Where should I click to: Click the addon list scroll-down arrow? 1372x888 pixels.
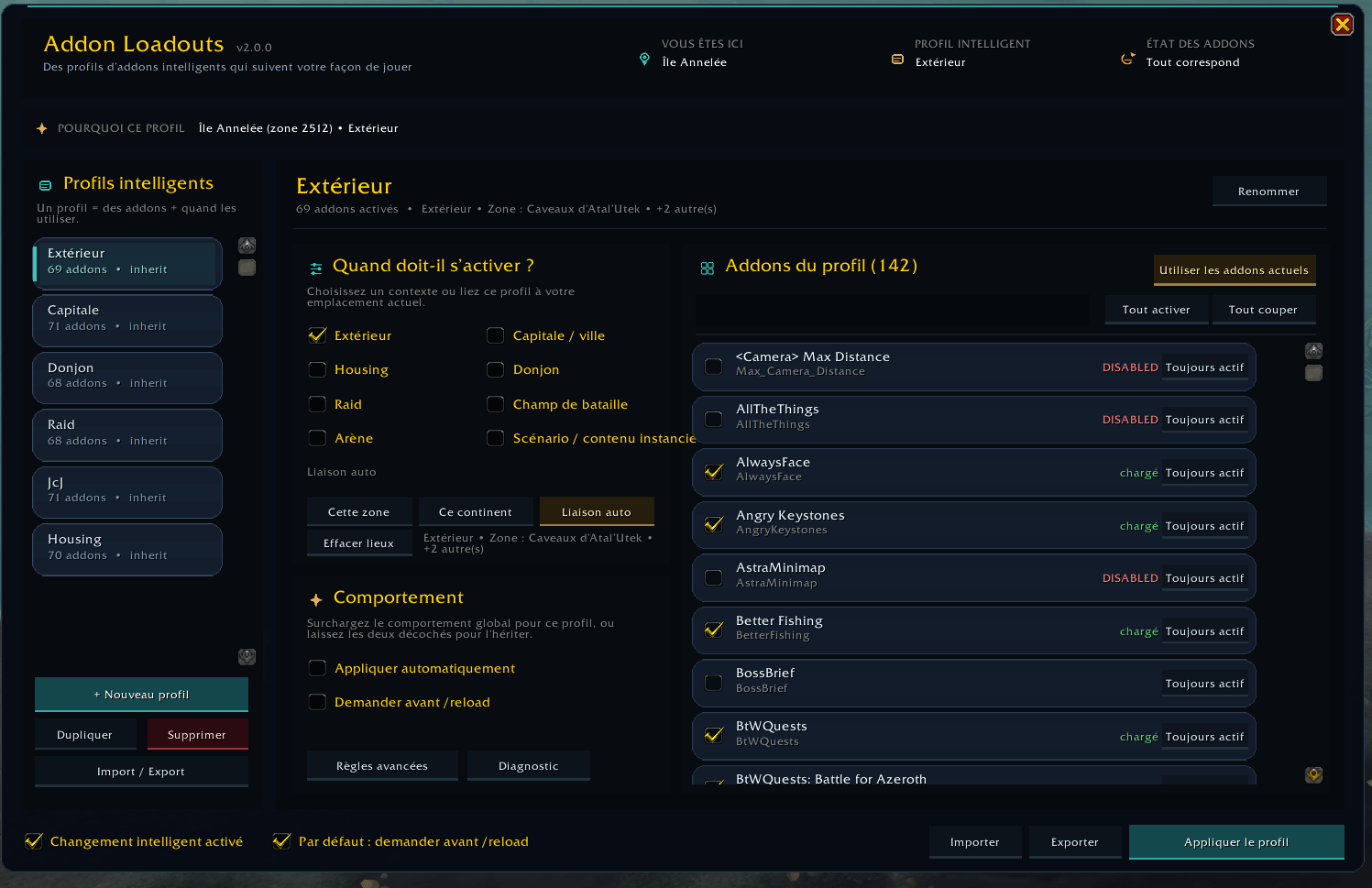click(x=1313, y=775)
